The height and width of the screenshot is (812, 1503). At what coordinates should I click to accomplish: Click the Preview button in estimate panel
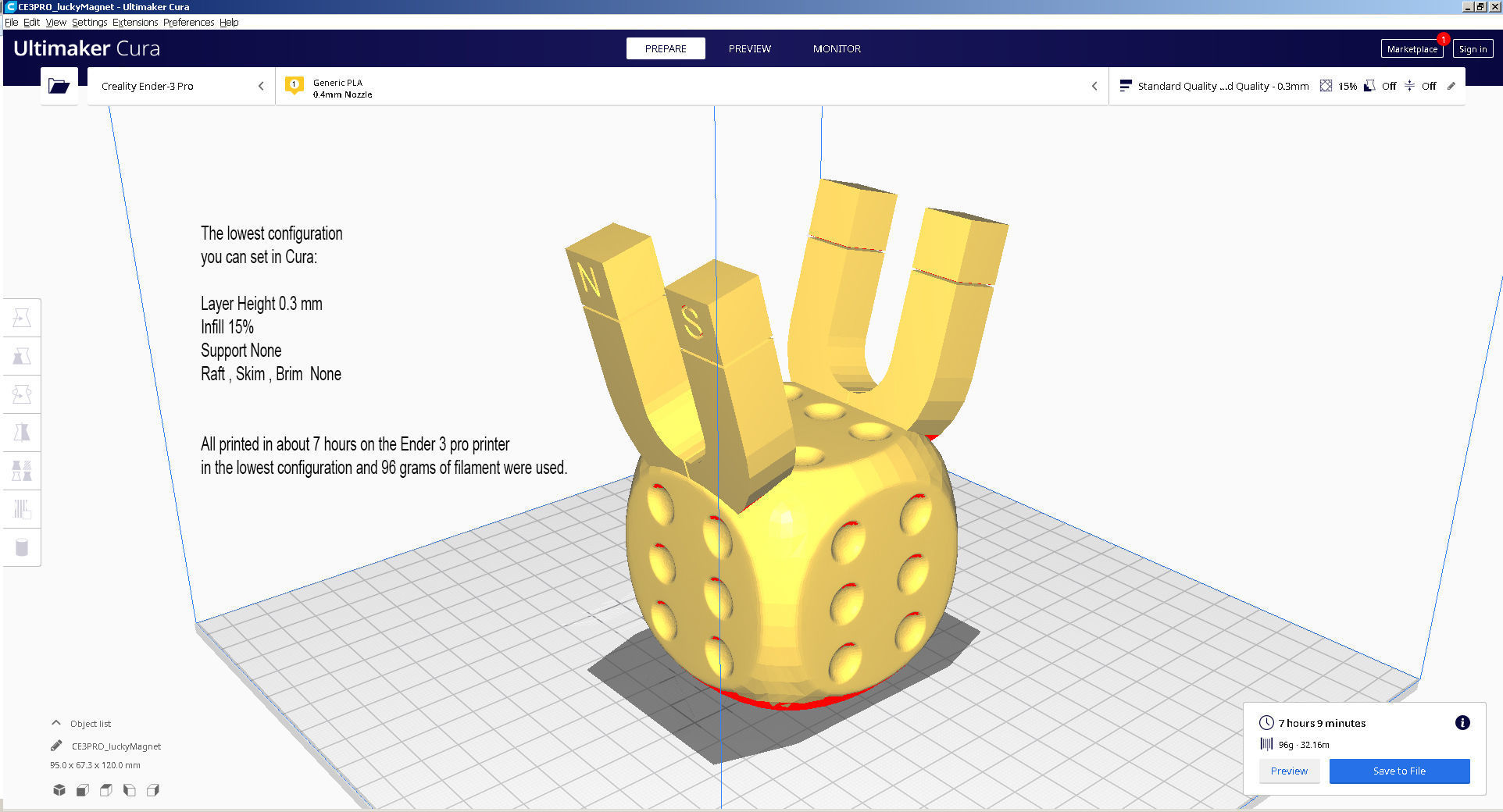1289,771
